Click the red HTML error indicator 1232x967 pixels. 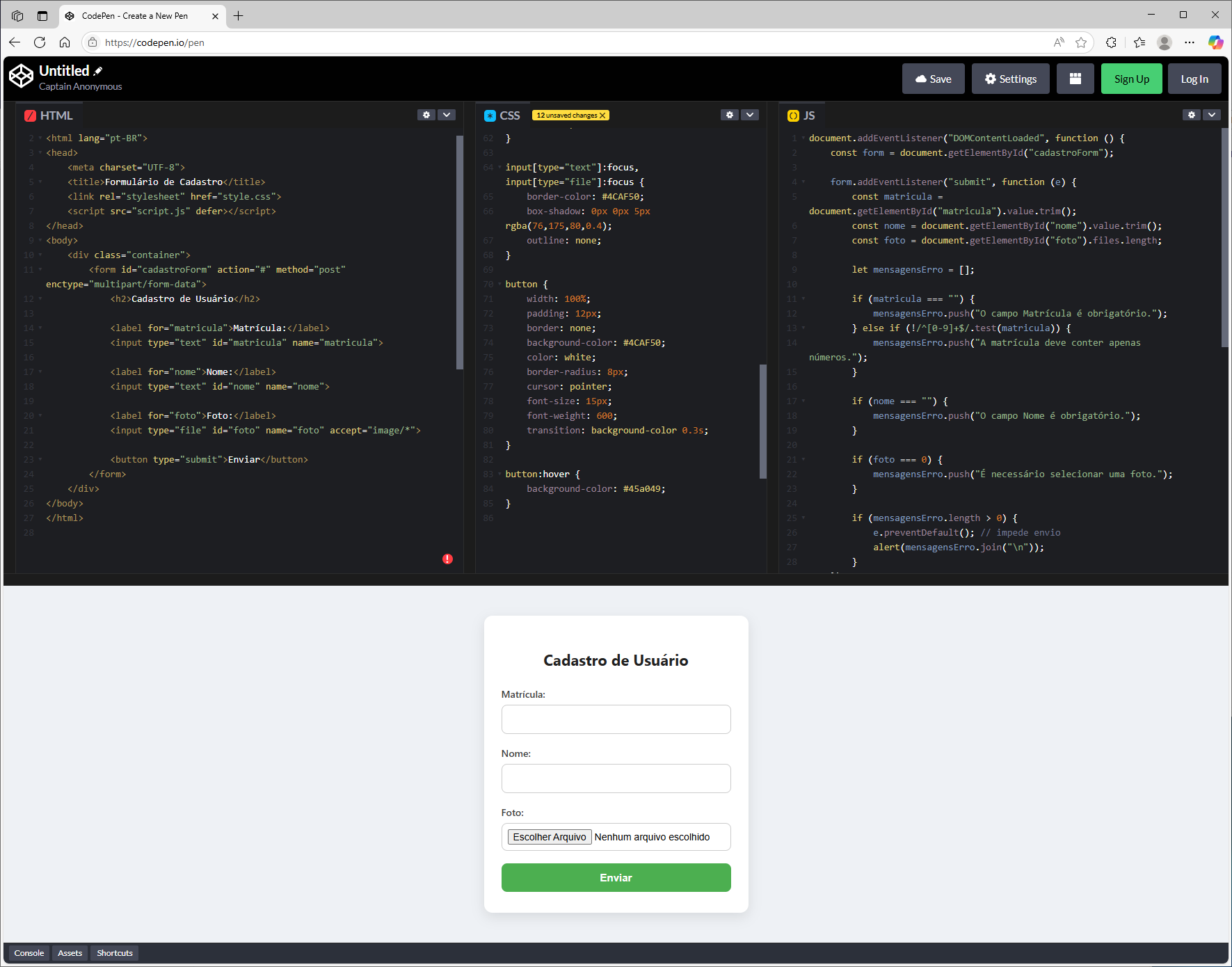[x=447, y=559]
